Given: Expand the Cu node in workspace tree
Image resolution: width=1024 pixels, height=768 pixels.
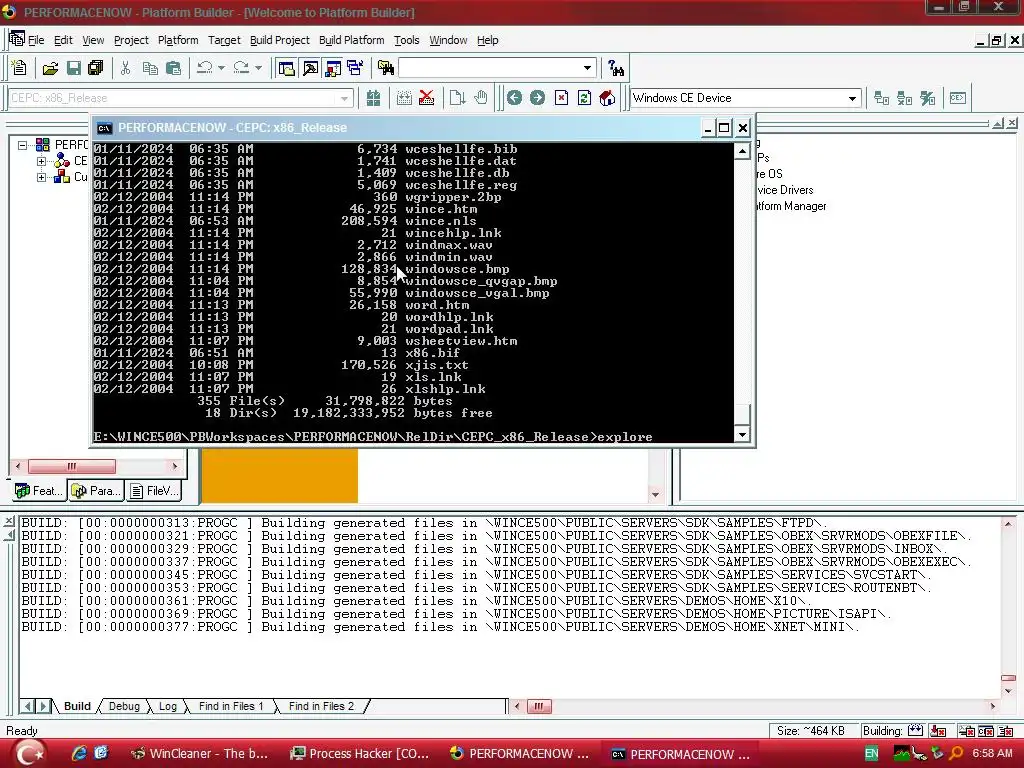Looking at the screenshot, I should point(41,177).
